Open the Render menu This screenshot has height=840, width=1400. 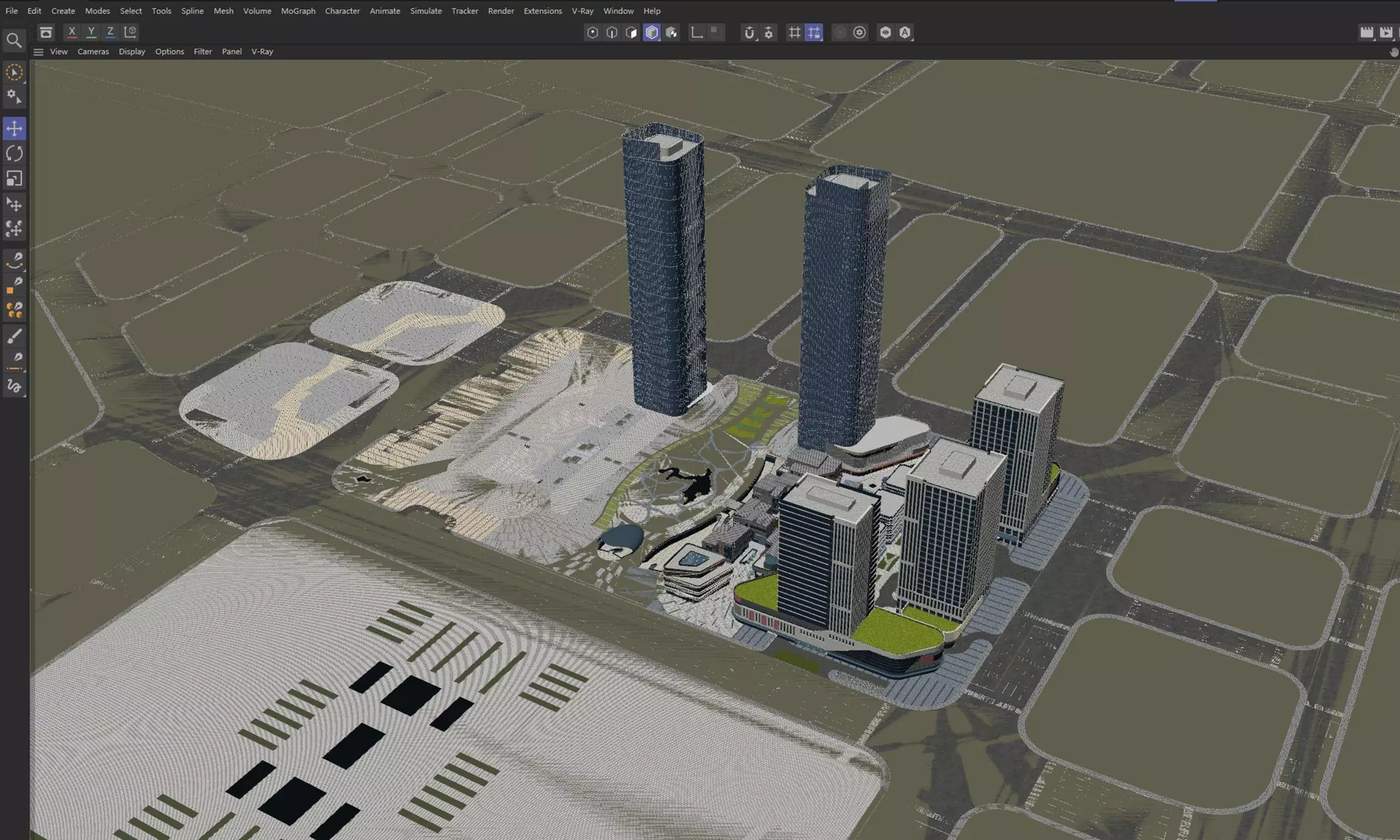(x=501, y=11)
